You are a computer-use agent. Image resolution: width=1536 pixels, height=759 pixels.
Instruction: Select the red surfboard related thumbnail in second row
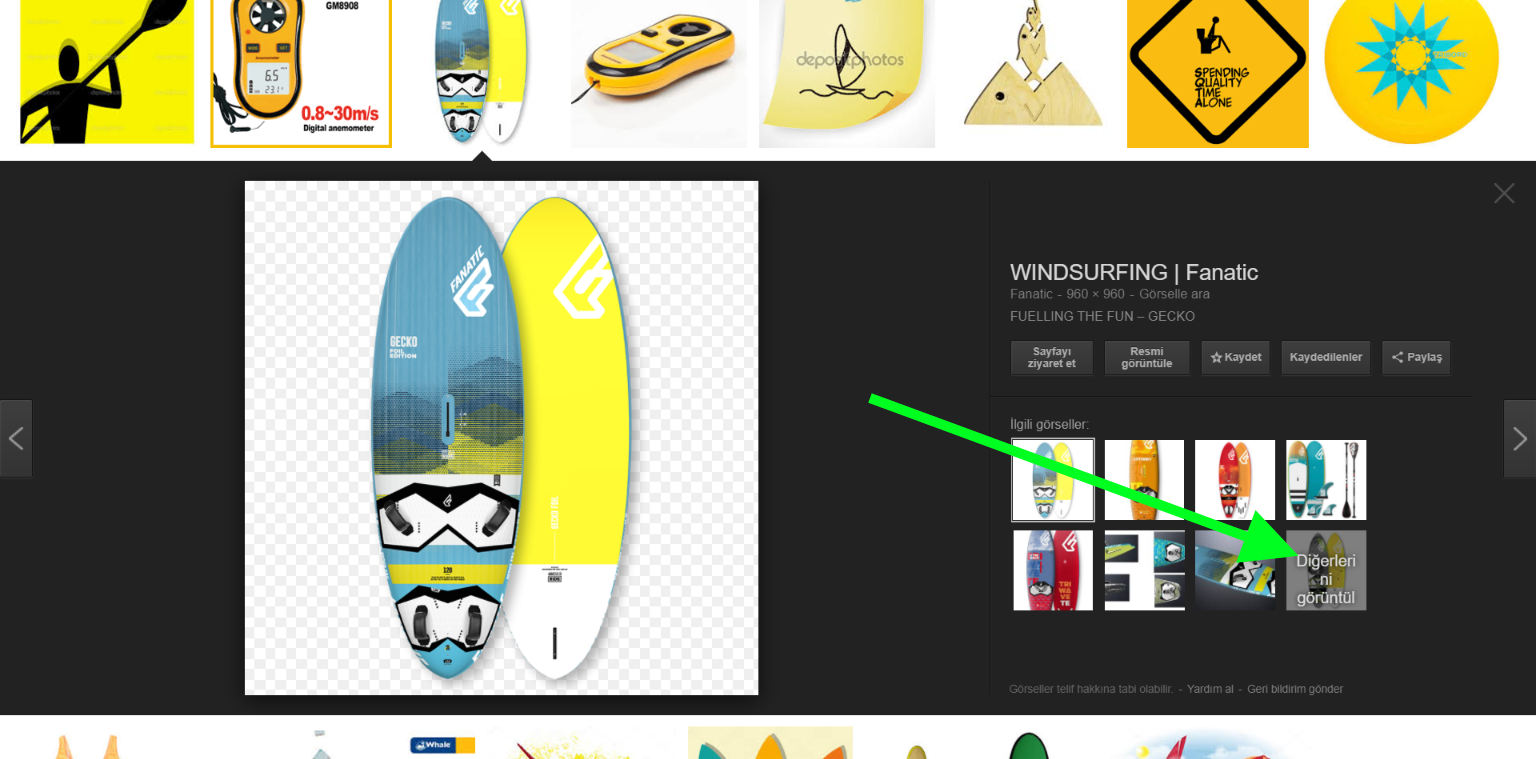[1053, 570]
